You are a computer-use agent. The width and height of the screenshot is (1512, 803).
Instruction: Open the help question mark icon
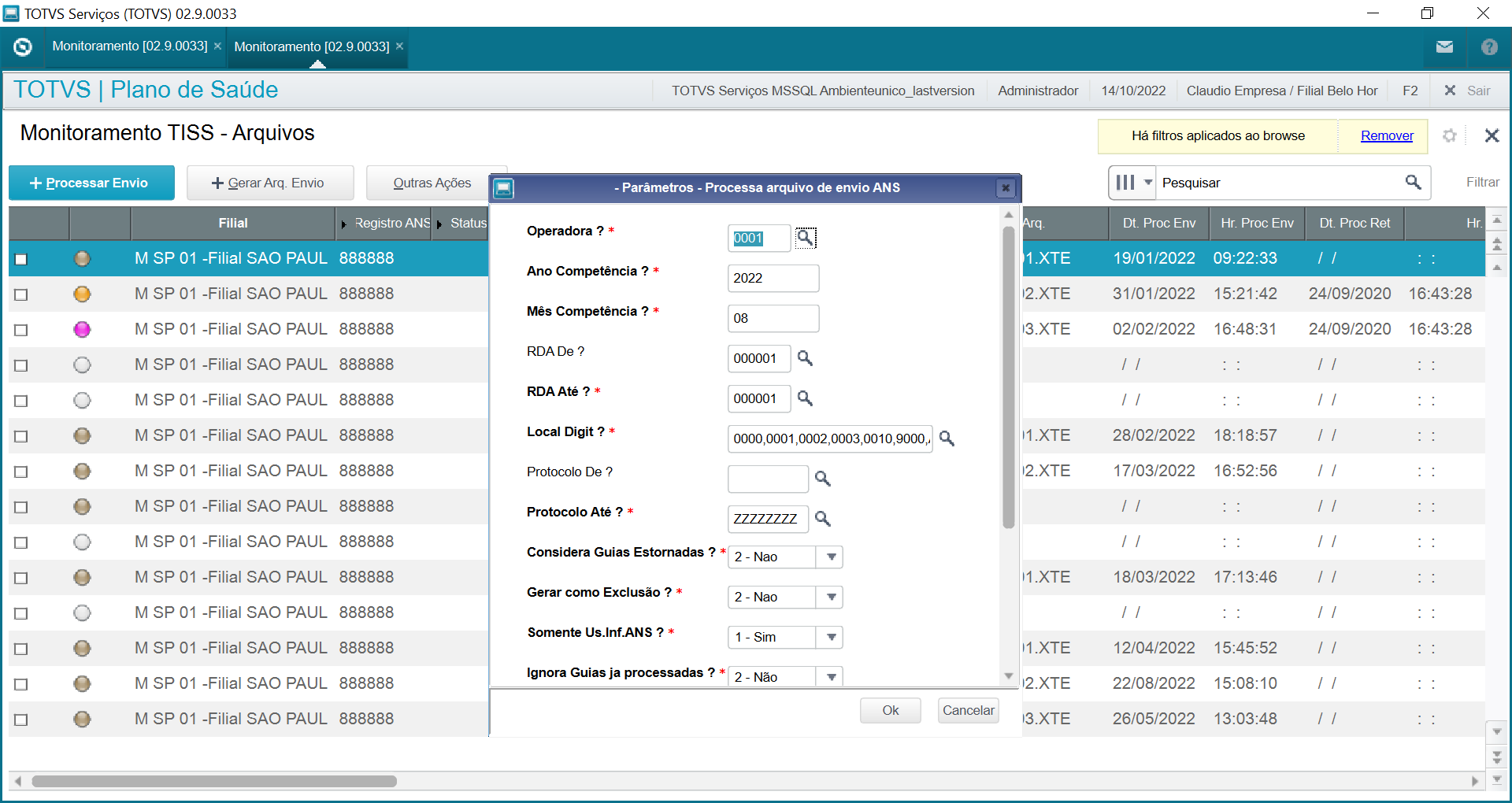coord(1489,47)
